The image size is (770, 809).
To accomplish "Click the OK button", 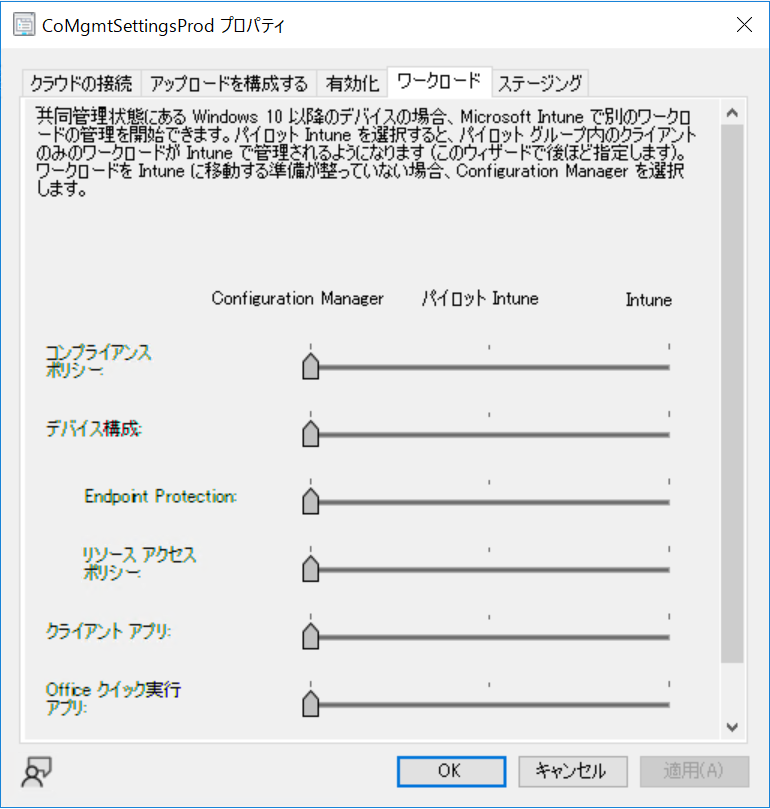I will pyautogui.click(x=449, y=770).
